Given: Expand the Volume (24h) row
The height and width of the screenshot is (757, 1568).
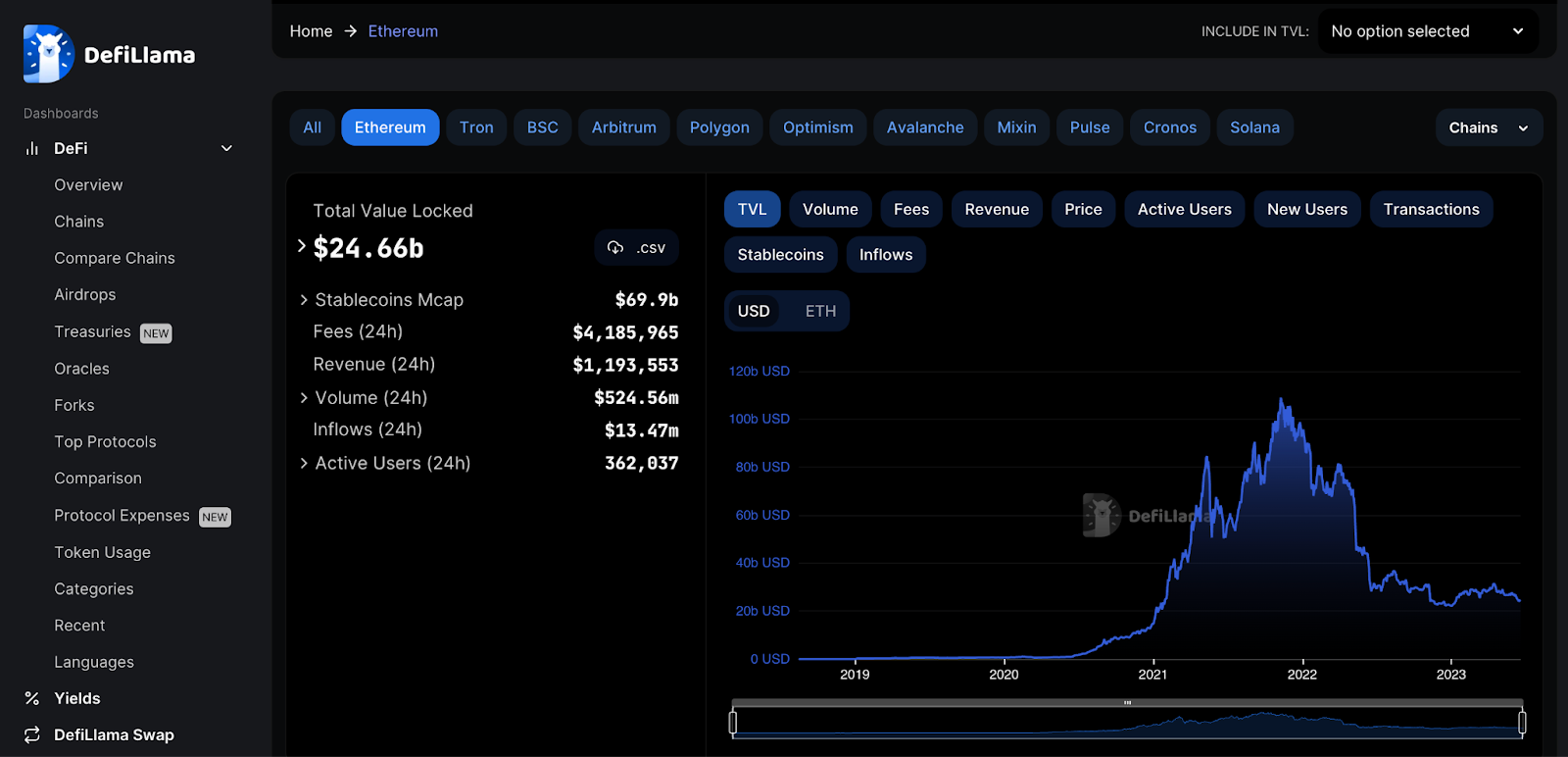Looking at the screenshot, I should coord(304,397).
